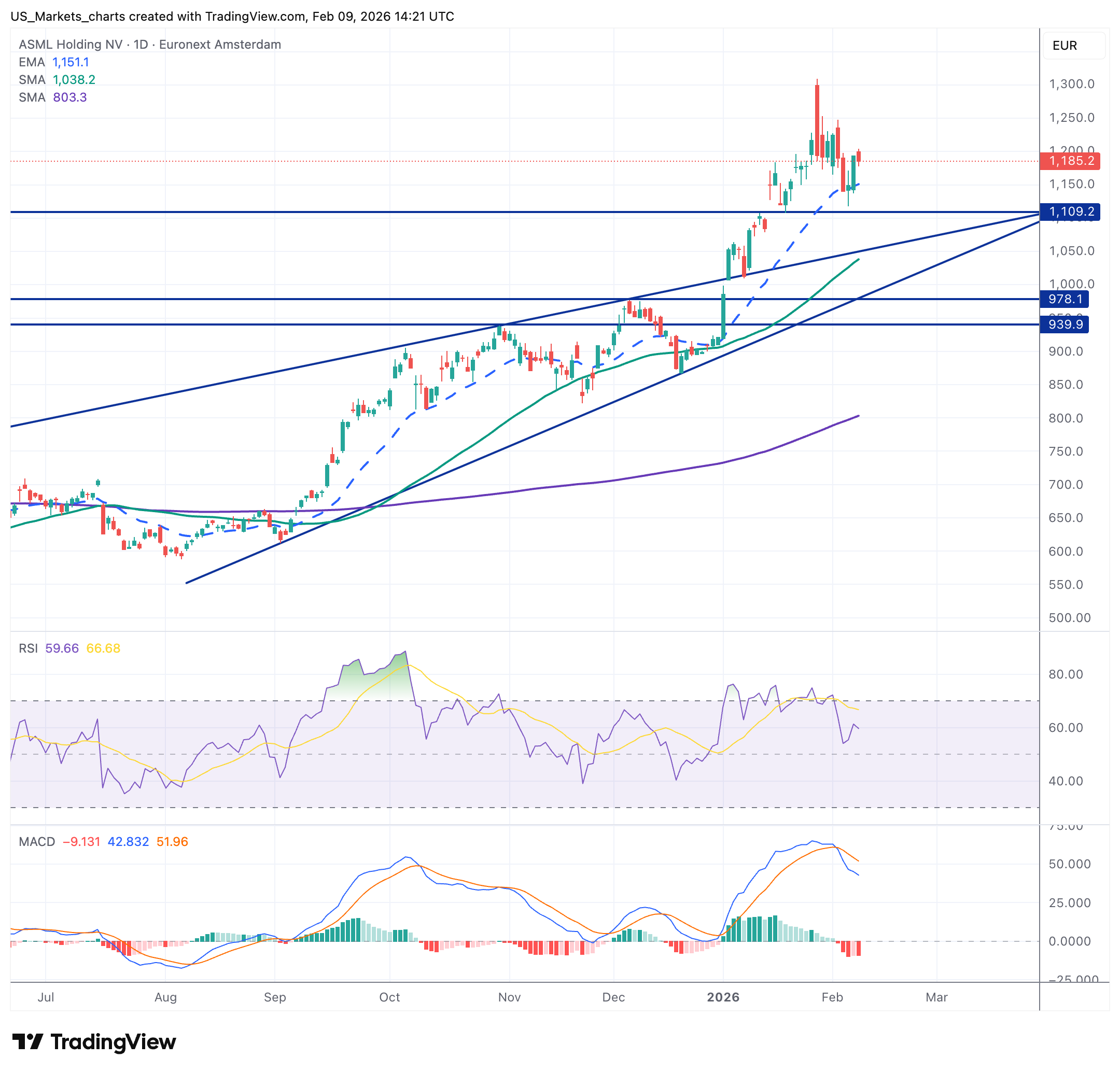Image resolution: width=1120 pixels, height=1073 pixels.
Task: Click the orange MACD signal value 51.96
Action: (x=172, y=842)
